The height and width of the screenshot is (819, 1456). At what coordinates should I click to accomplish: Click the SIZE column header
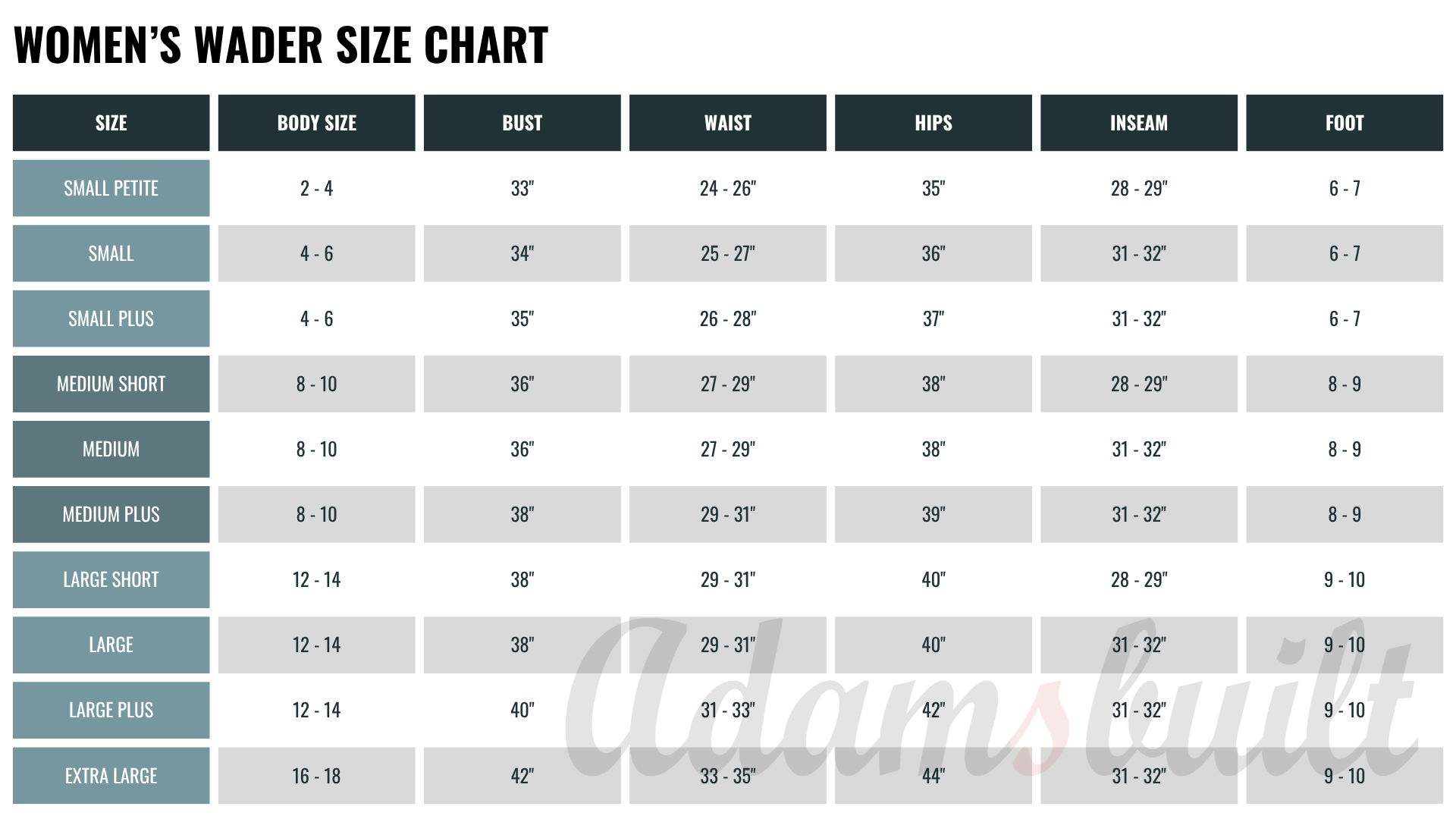(x=111, y=123)
